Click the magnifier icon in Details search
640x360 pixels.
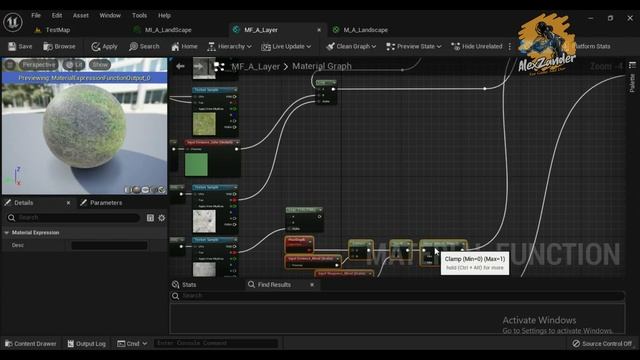click(x=11, y=218)
